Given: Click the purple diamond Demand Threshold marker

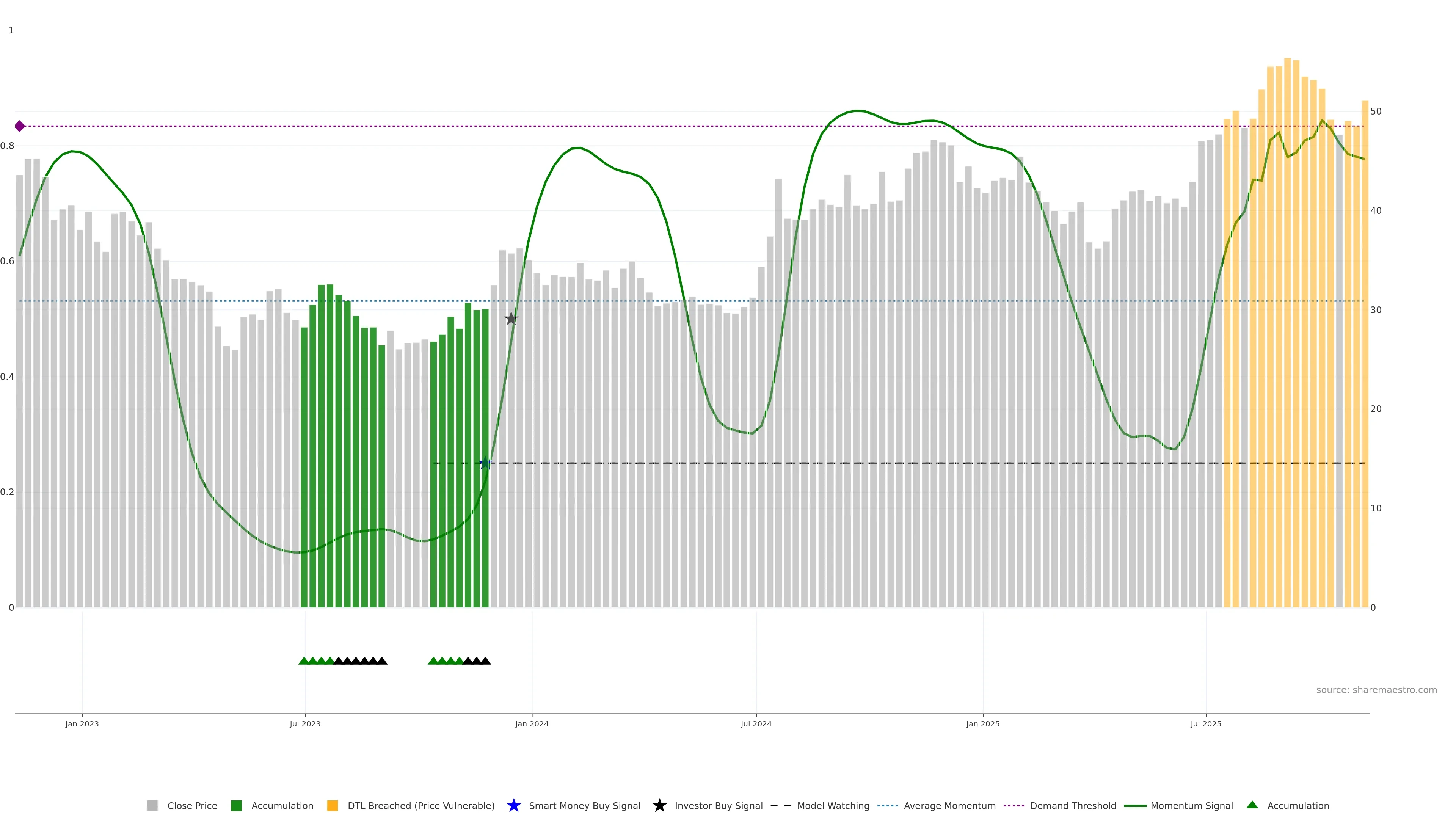Looking at the screenshot, I should 20,126.
